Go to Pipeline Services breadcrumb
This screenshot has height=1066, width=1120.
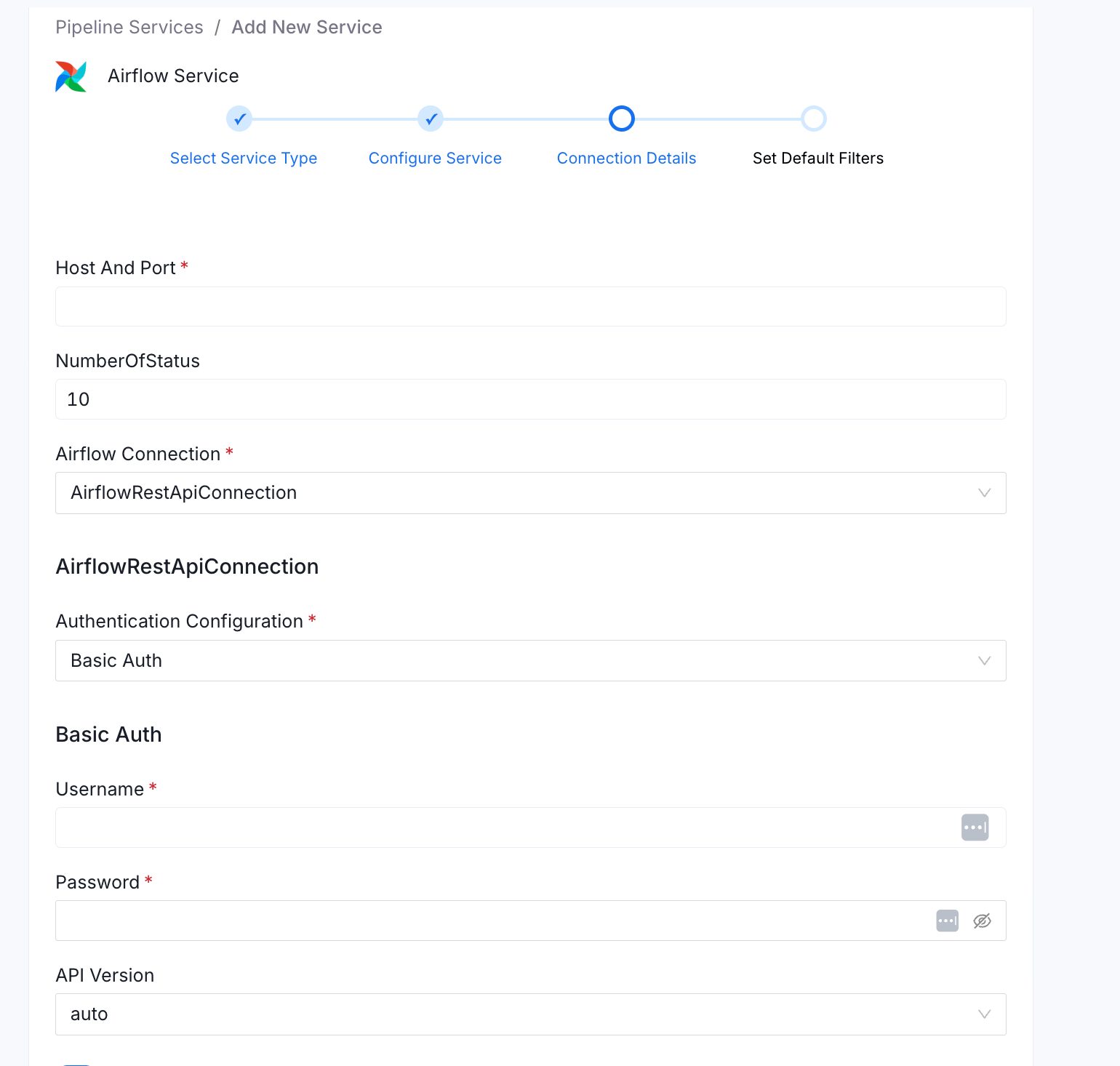pyautogui.click(x=129, y=27)
